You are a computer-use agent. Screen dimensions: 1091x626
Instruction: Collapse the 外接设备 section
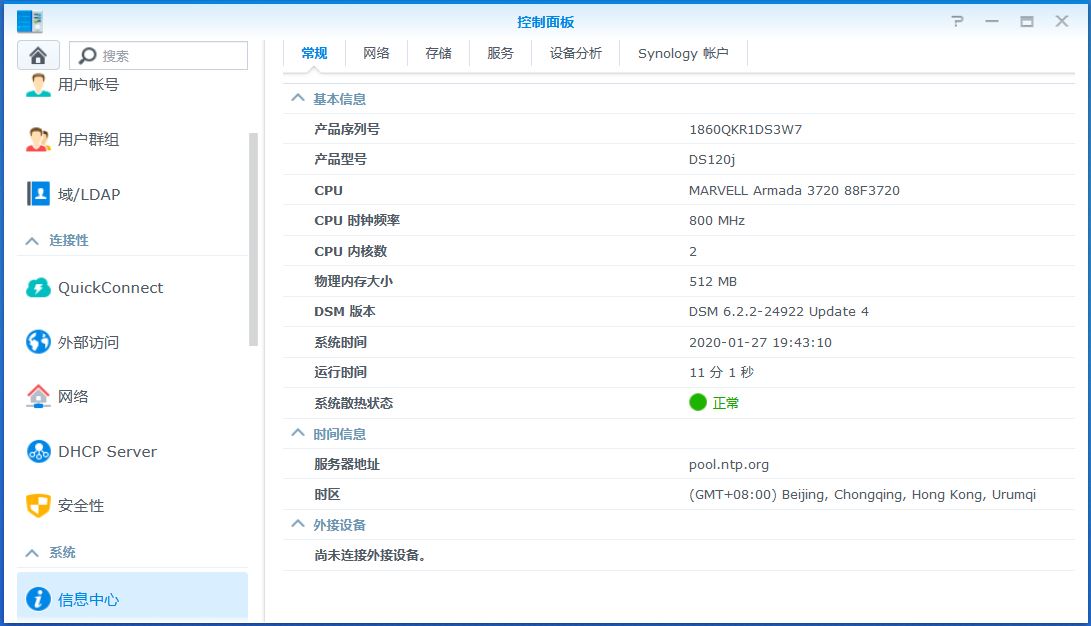click(298, 524)
